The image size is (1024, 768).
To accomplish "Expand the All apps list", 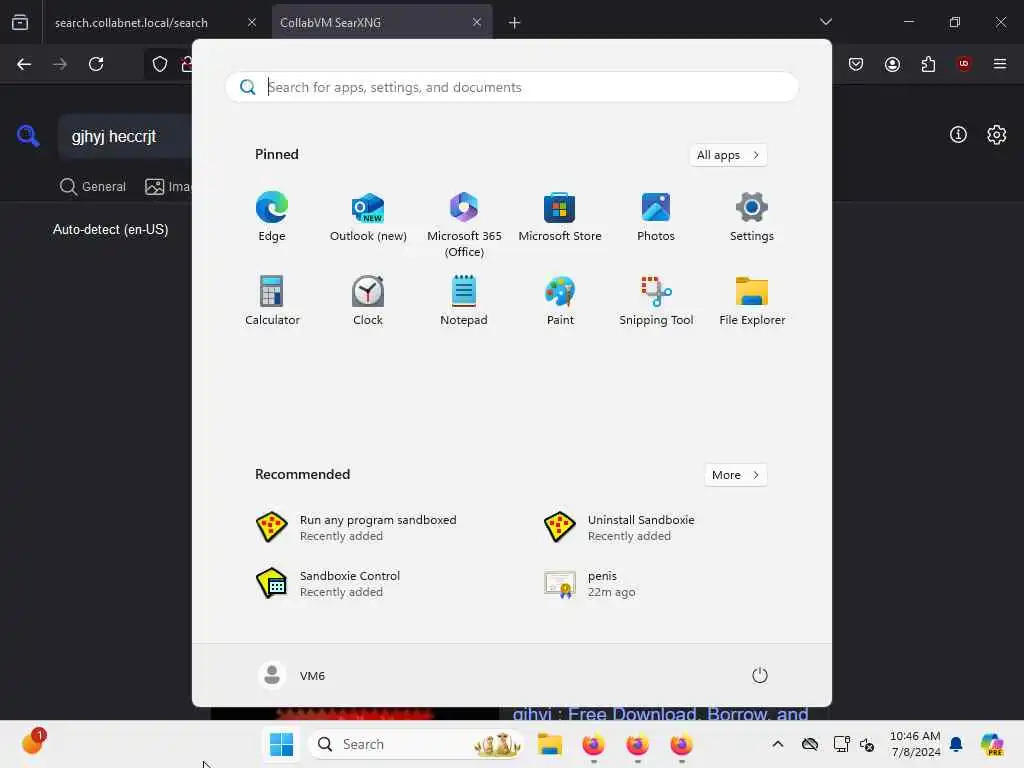I will tap(728, 155).
